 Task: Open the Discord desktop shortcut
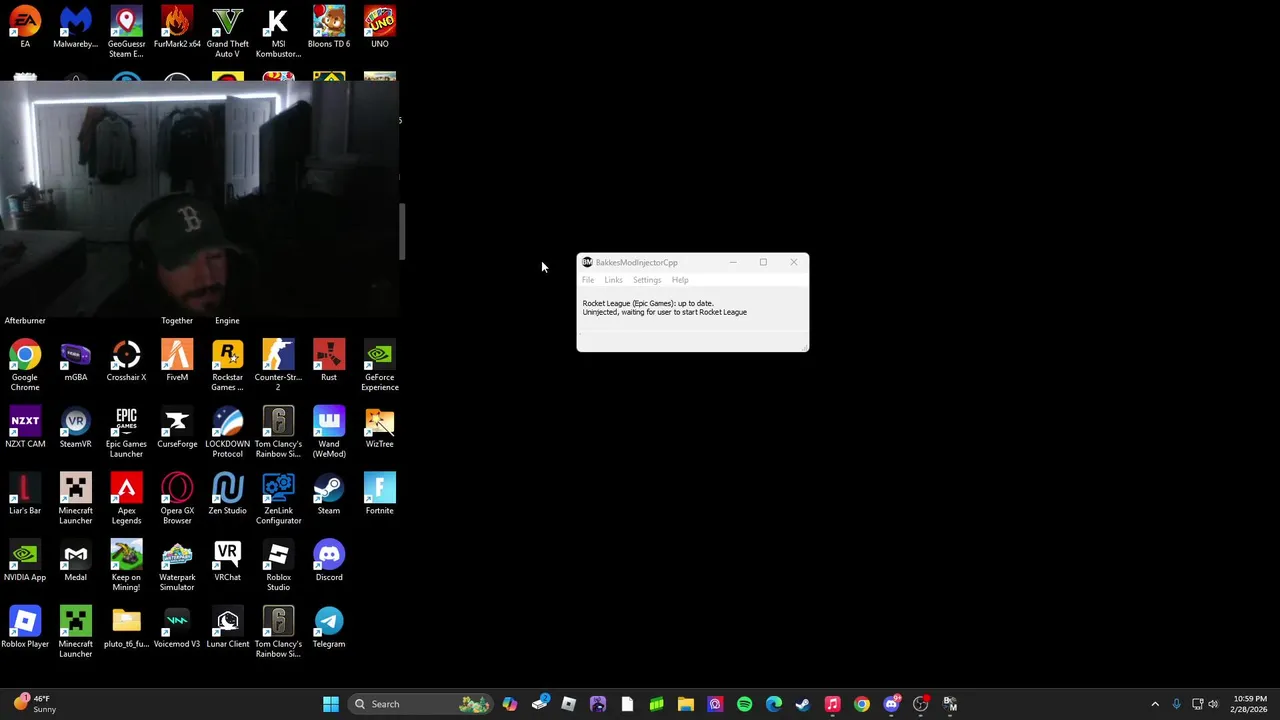(329, 561)
